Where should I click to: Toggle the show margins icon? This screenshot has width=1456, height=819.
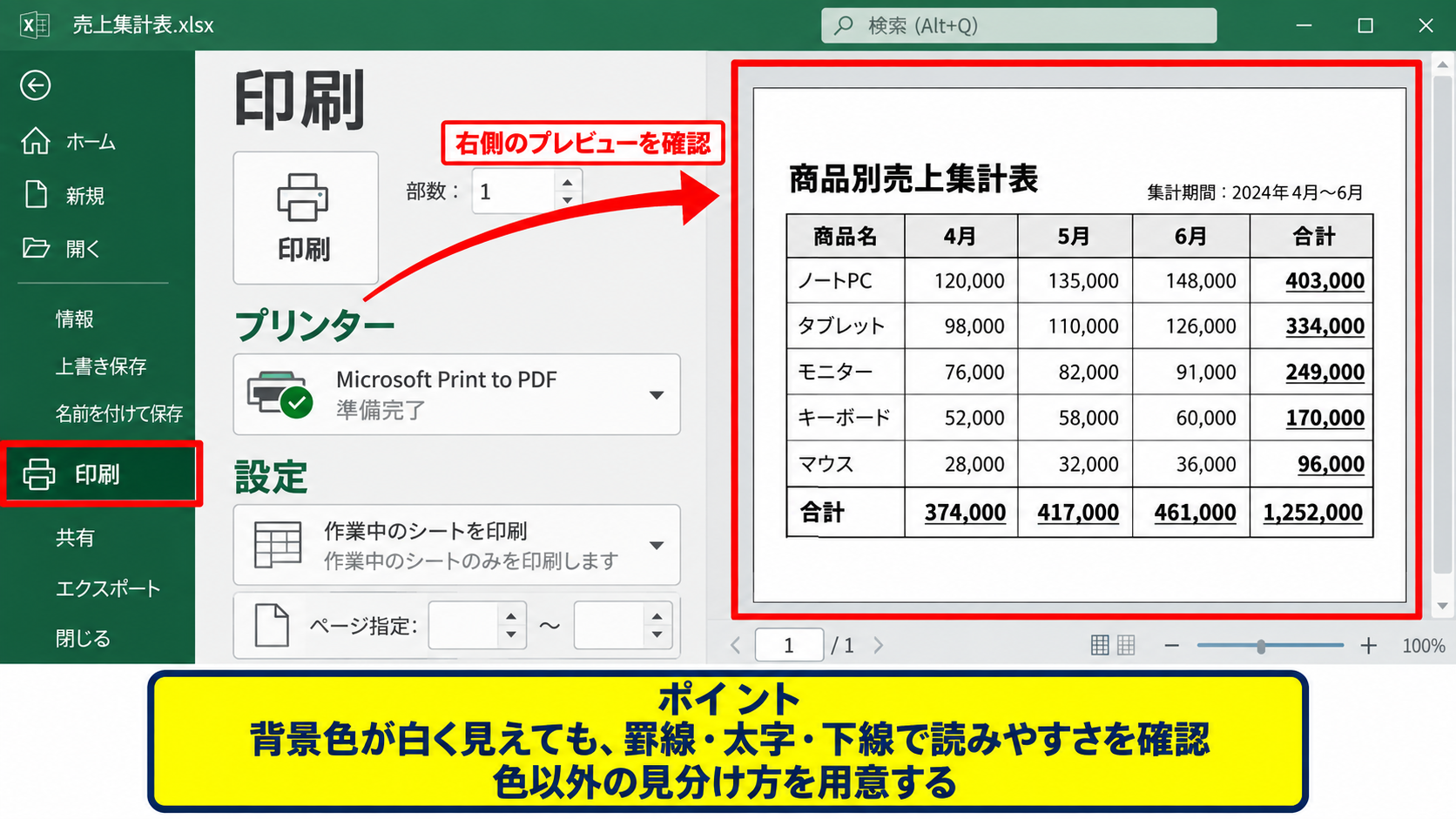(1100, 645)
